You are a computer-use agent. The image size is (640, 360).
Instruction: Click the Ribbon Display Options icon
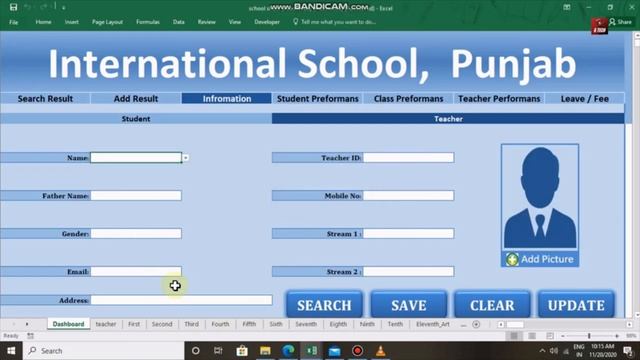click(567, 7)
